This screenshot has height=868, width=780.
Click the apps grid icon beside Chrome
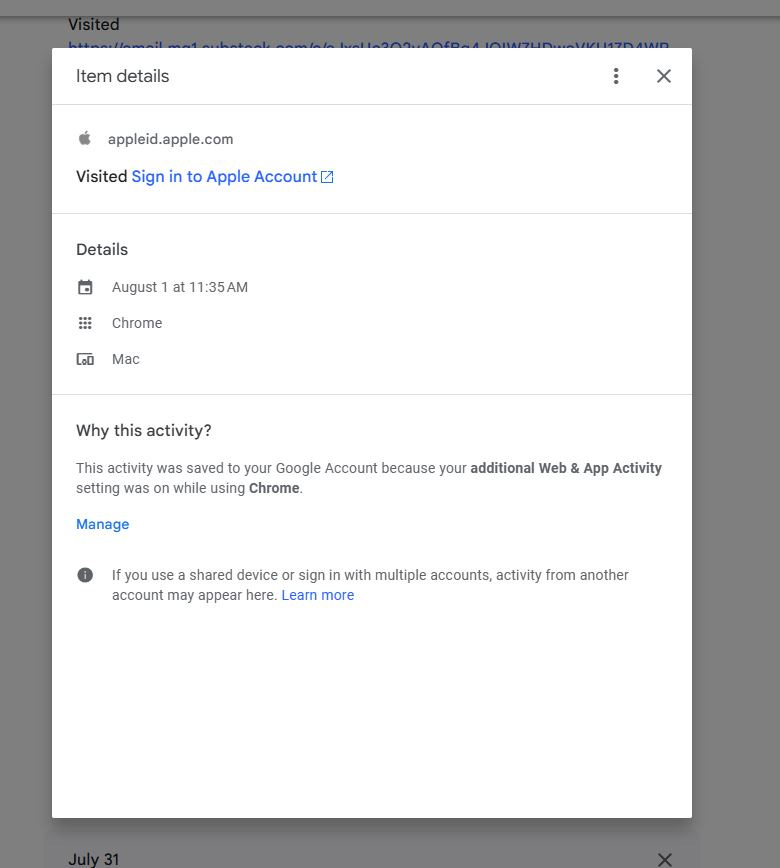pos(85,323)
